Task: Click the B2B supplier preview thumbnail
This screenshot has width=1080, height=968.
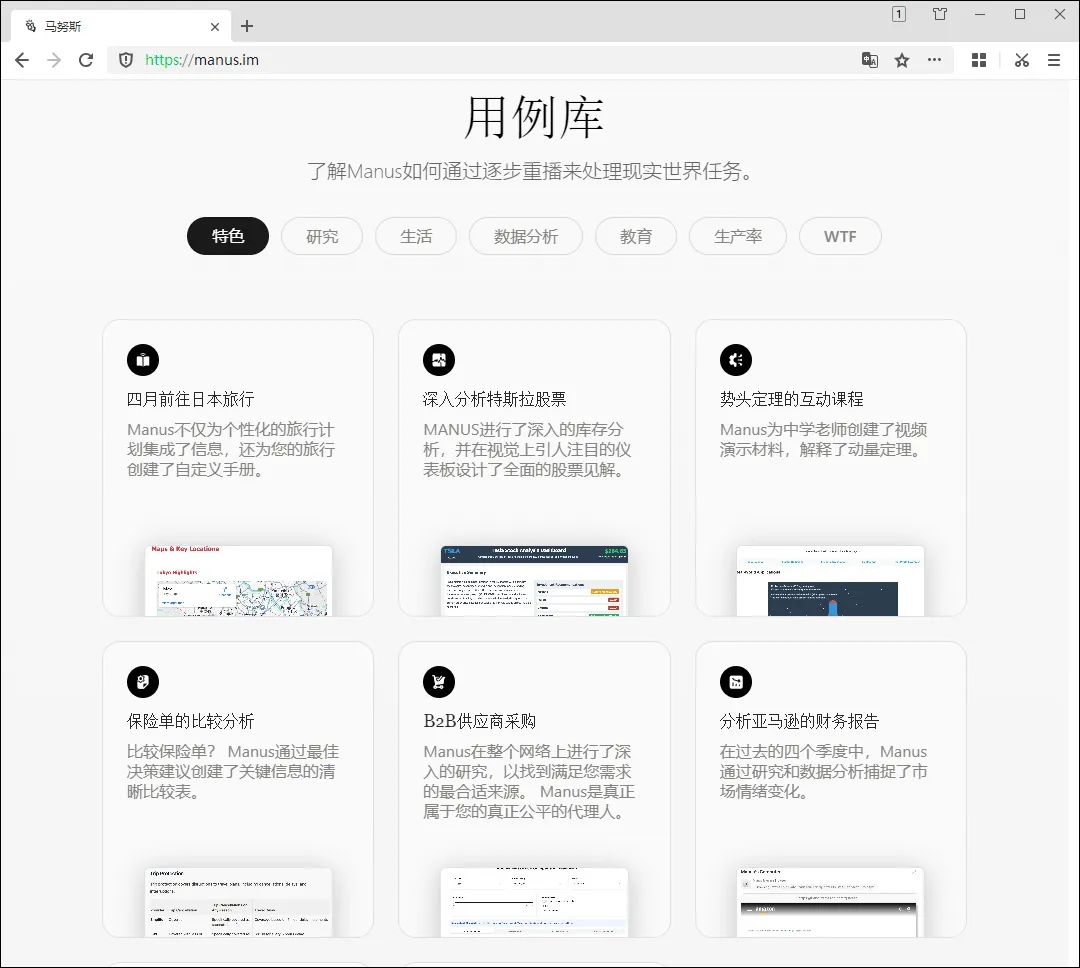Action: coord(534,903)
